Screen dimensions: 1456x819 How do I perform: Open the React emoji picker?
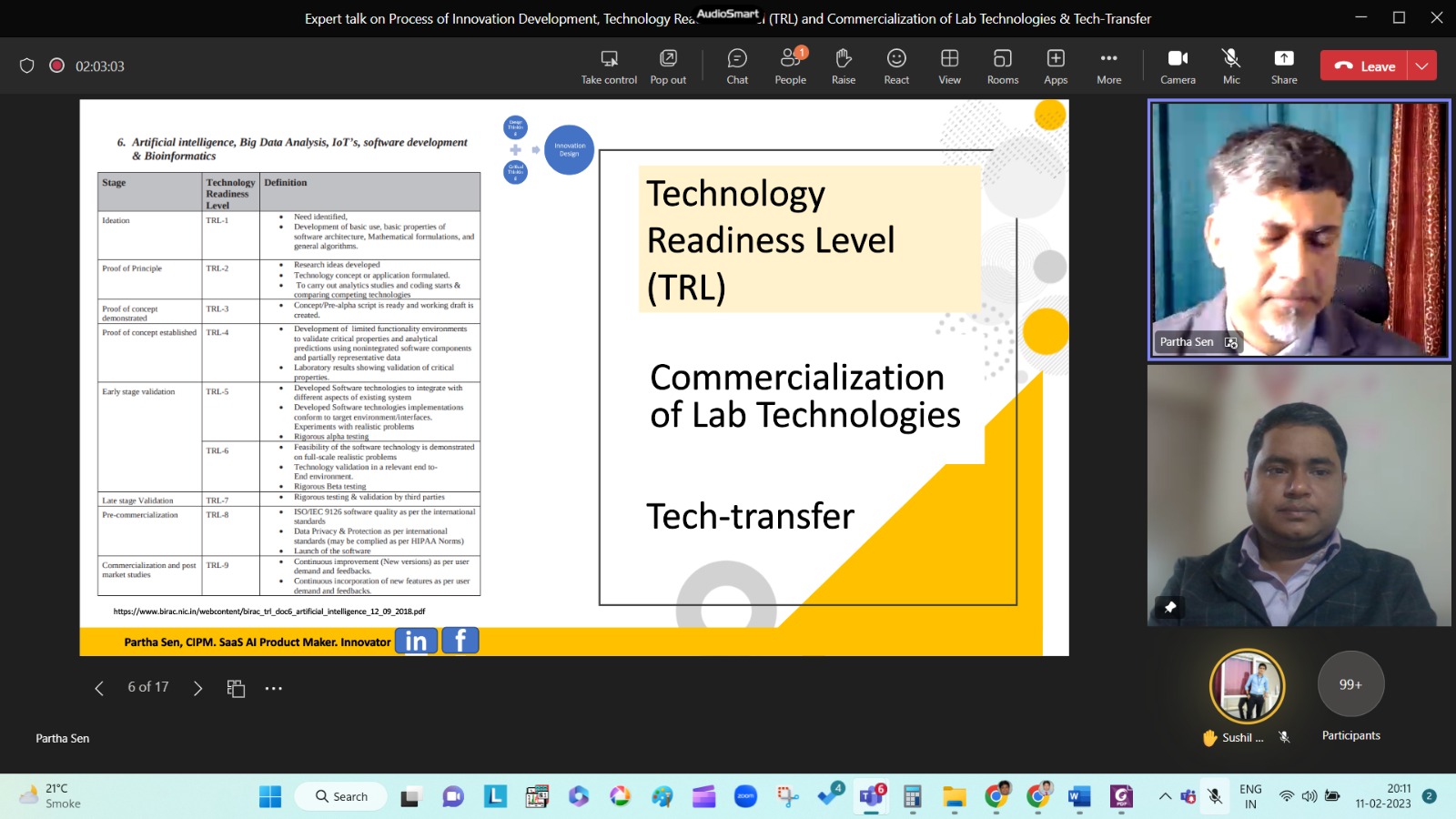(896, 66)
